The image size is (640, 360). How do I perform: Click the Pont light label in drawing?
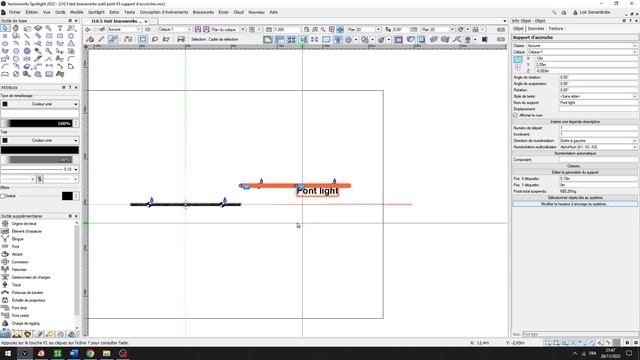(318, 191)
